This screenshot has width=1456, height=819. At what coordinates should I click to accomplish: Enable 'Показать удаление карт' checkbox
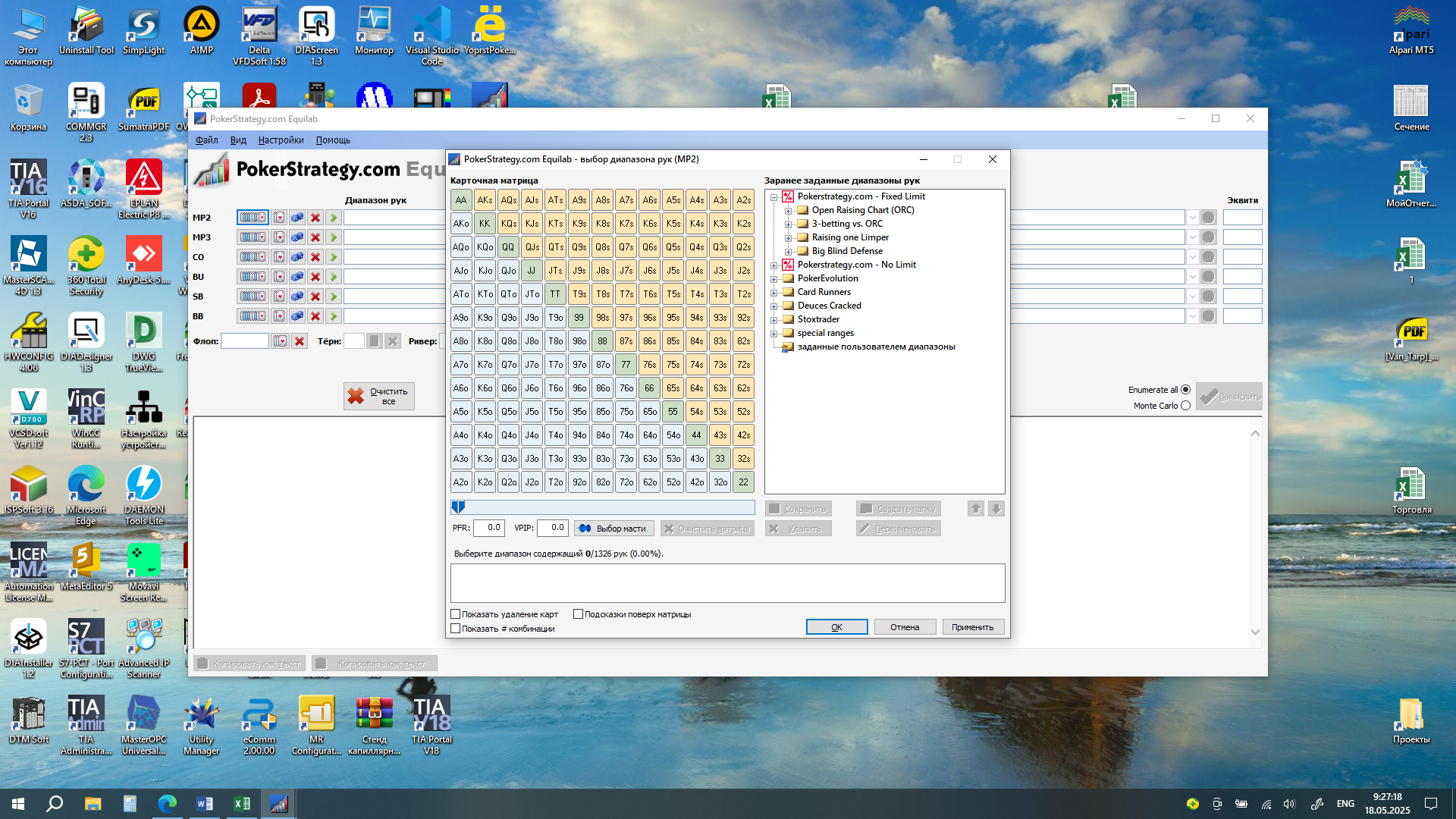pos(456,614)
